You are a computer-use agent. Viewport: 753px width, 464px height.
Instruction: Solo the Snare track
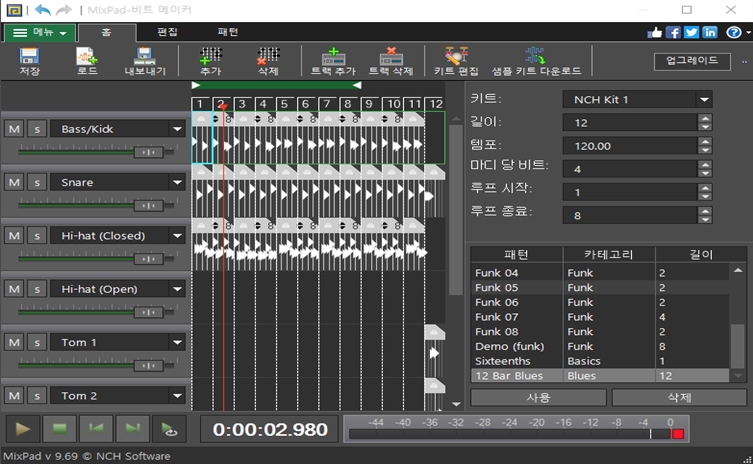pyautogui.click(x=37, y=182)
